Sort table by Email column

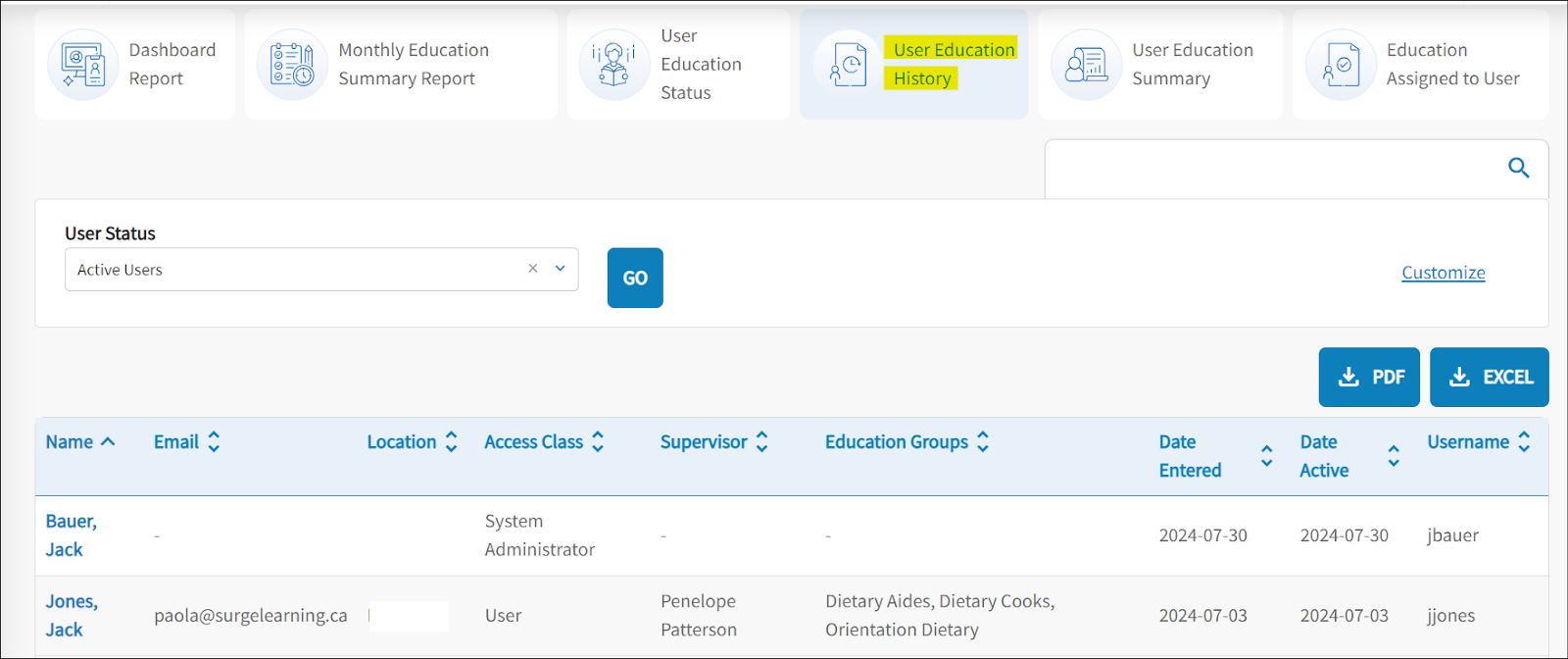214,442
